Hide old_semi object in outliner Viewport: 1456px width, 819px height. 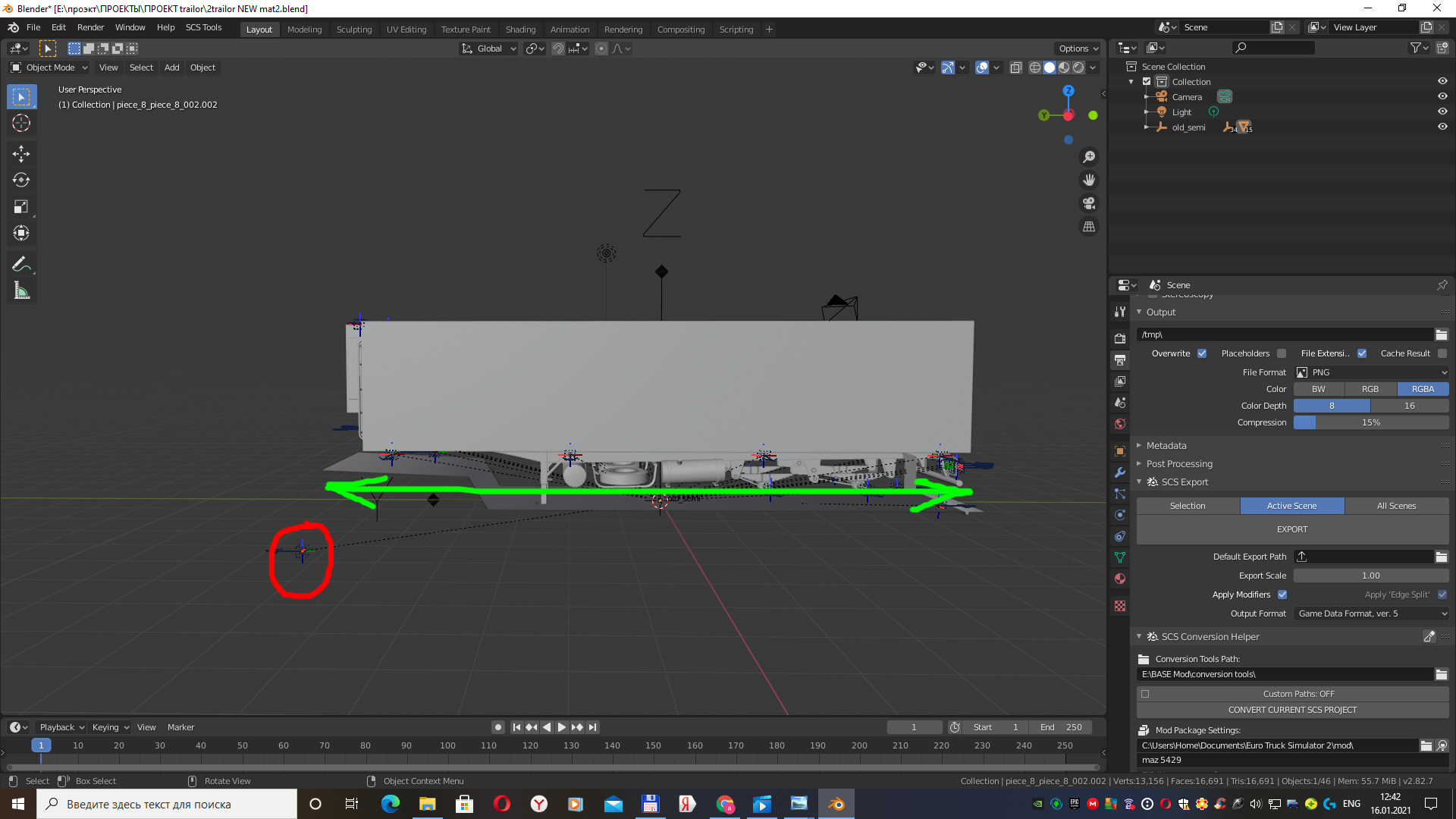click(x=1442, y=127)
